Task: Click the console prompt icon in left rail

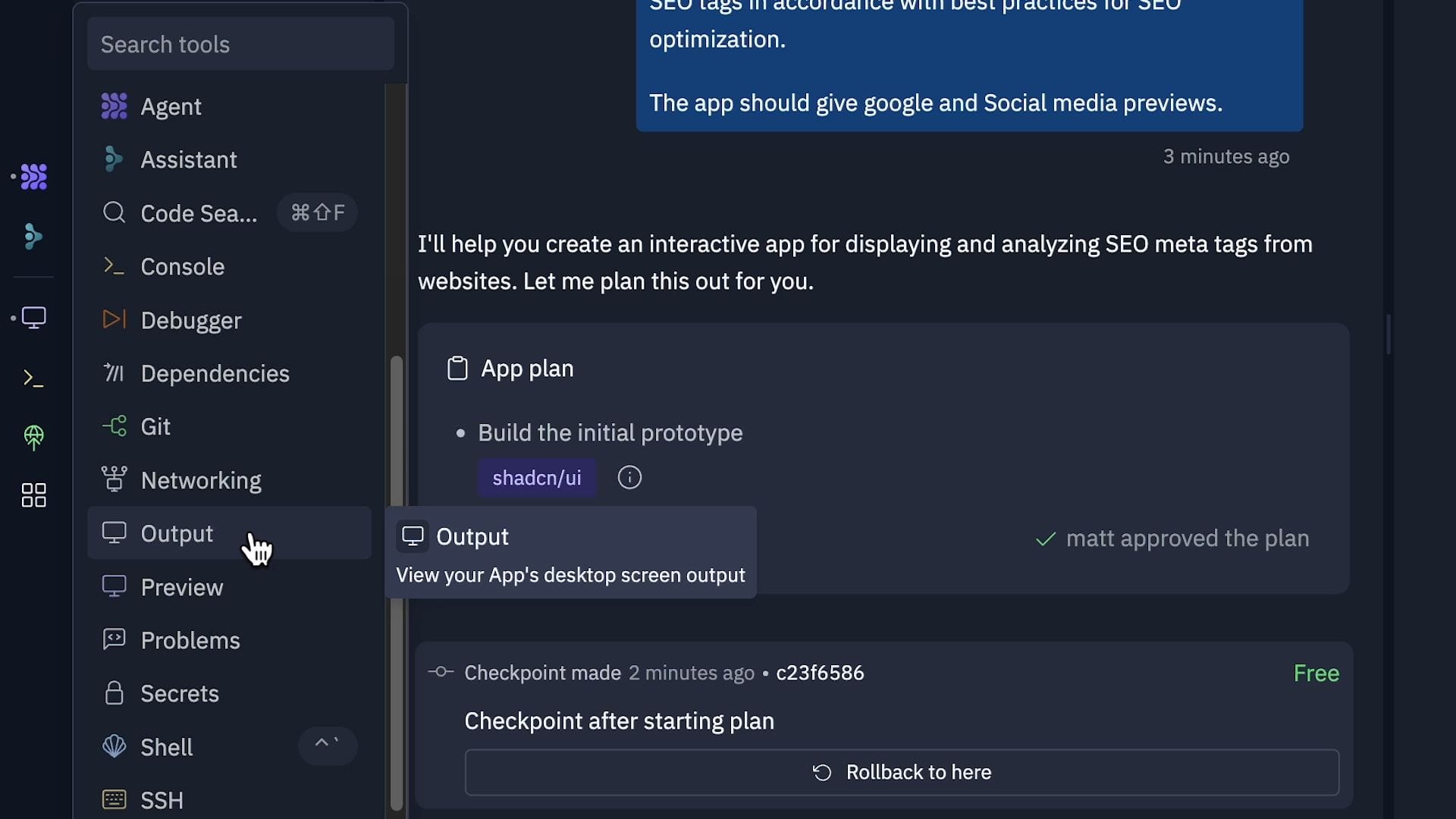Action: [33, 378]
